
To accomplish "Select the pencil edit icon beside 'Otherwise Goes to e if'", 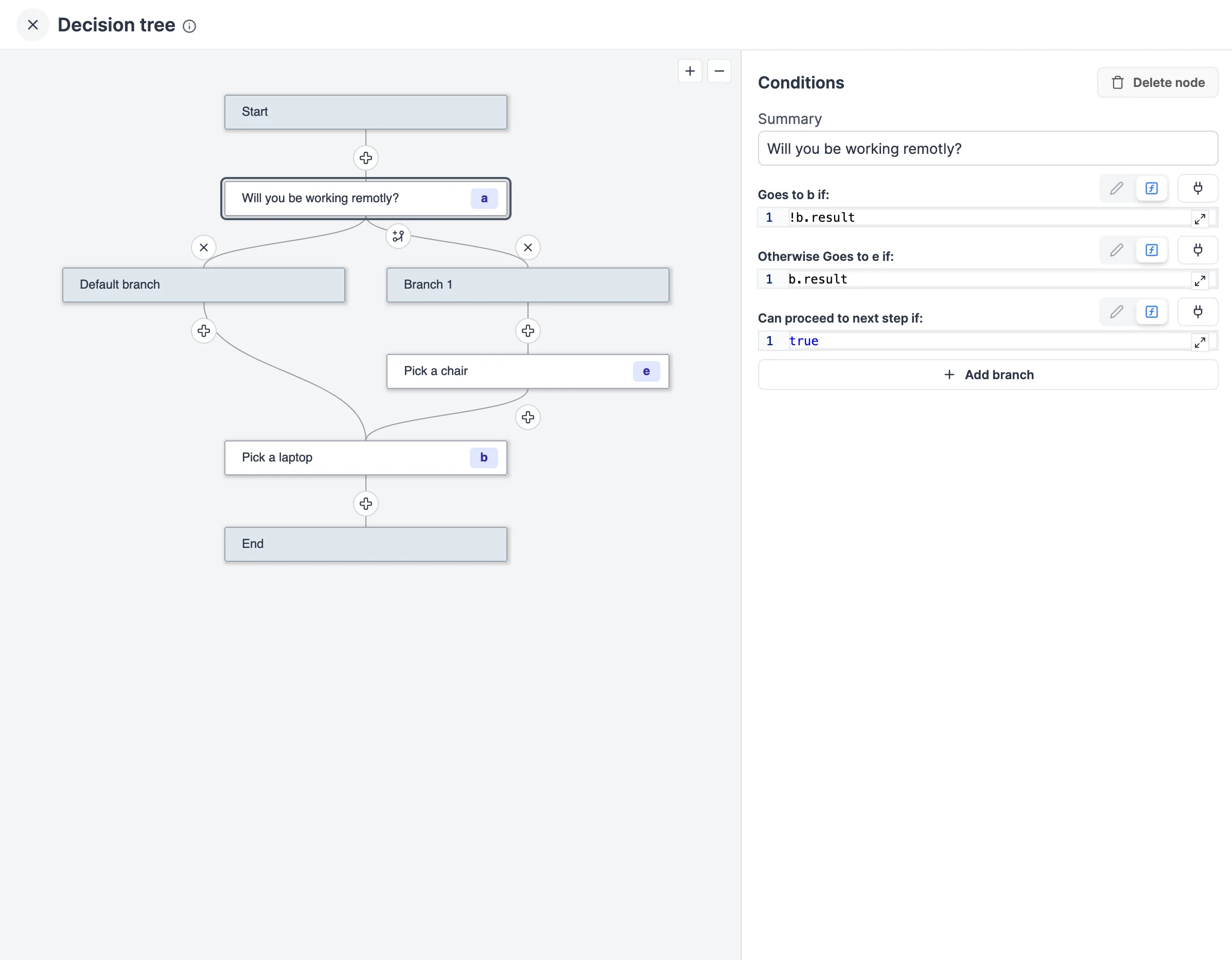I will (x=1116, y=250).
